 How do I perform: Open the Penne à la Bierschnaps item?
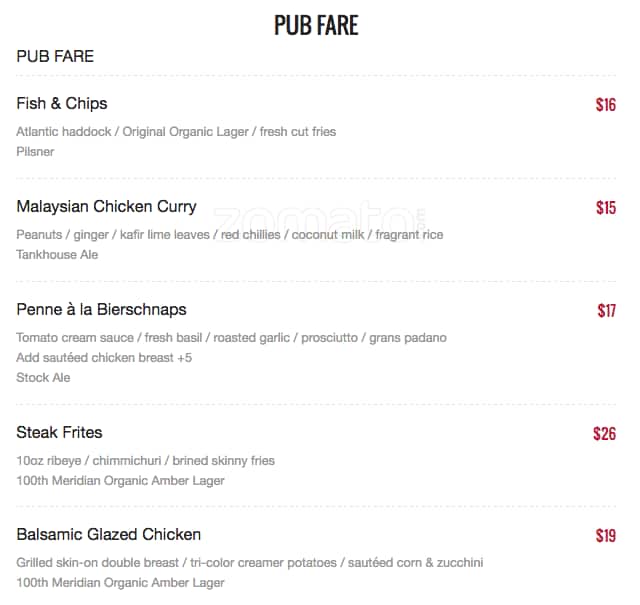101,310
